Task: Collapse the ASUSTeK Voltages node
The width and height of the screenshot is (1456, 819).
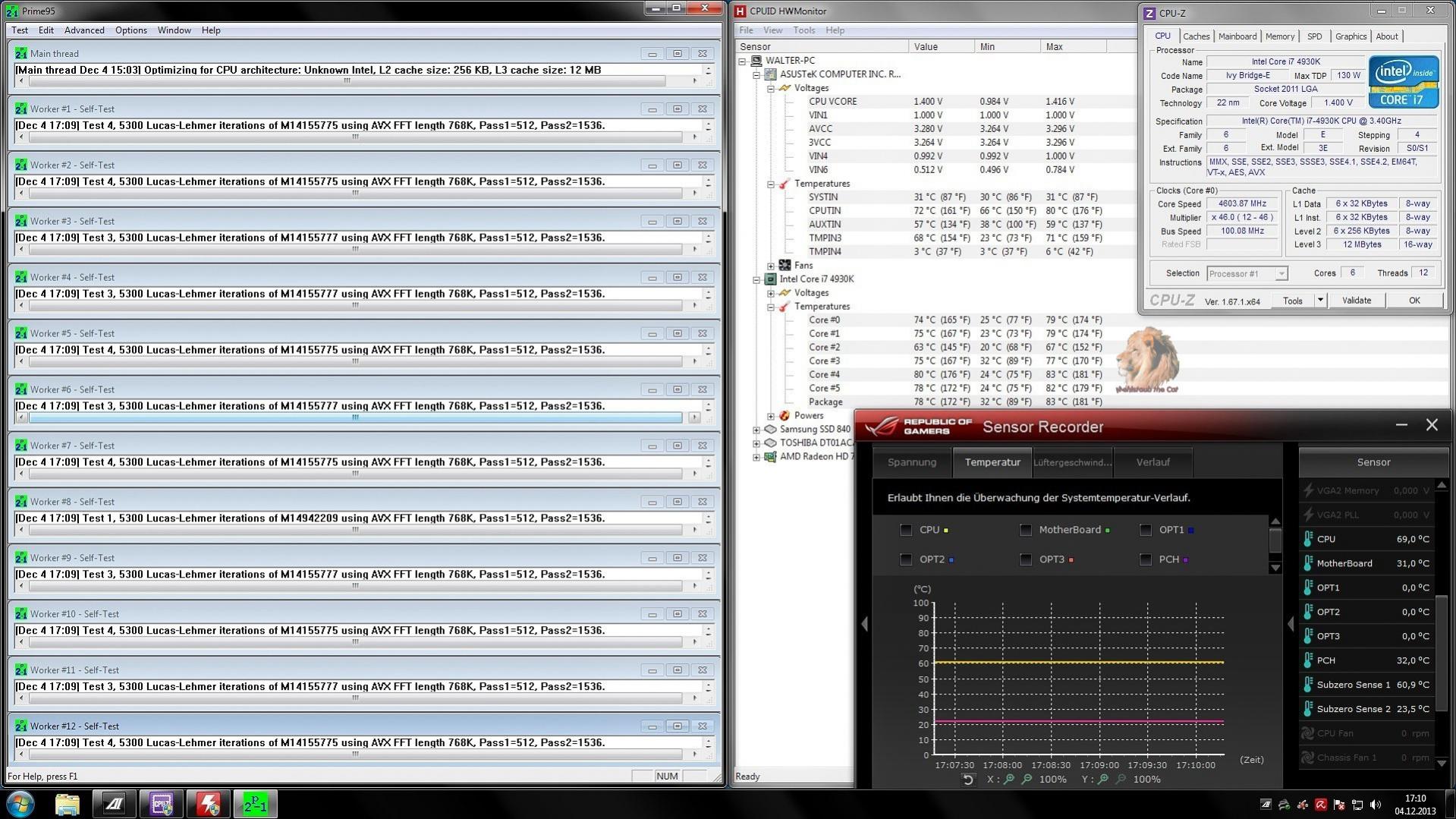Action: click(x=771, y=88)
